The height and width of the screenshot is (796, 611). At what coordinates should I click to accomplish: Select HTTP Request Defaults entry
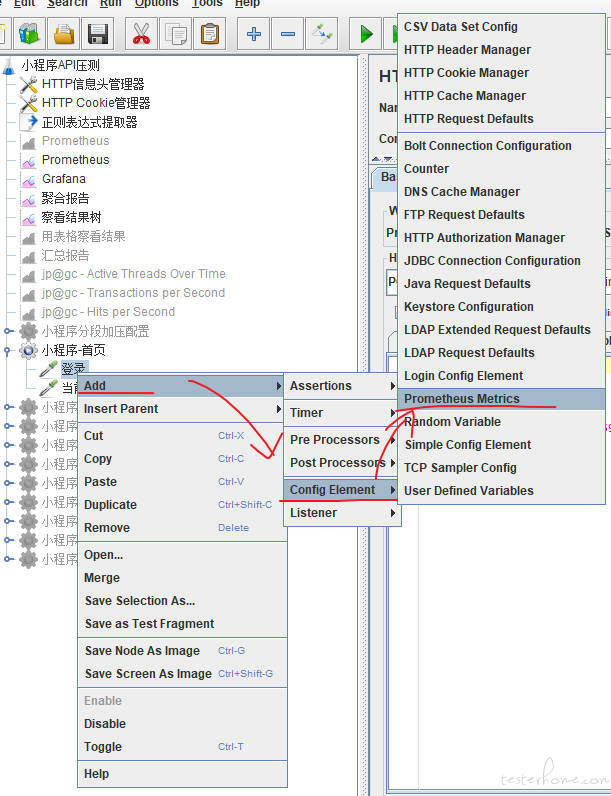click(501, 119)
